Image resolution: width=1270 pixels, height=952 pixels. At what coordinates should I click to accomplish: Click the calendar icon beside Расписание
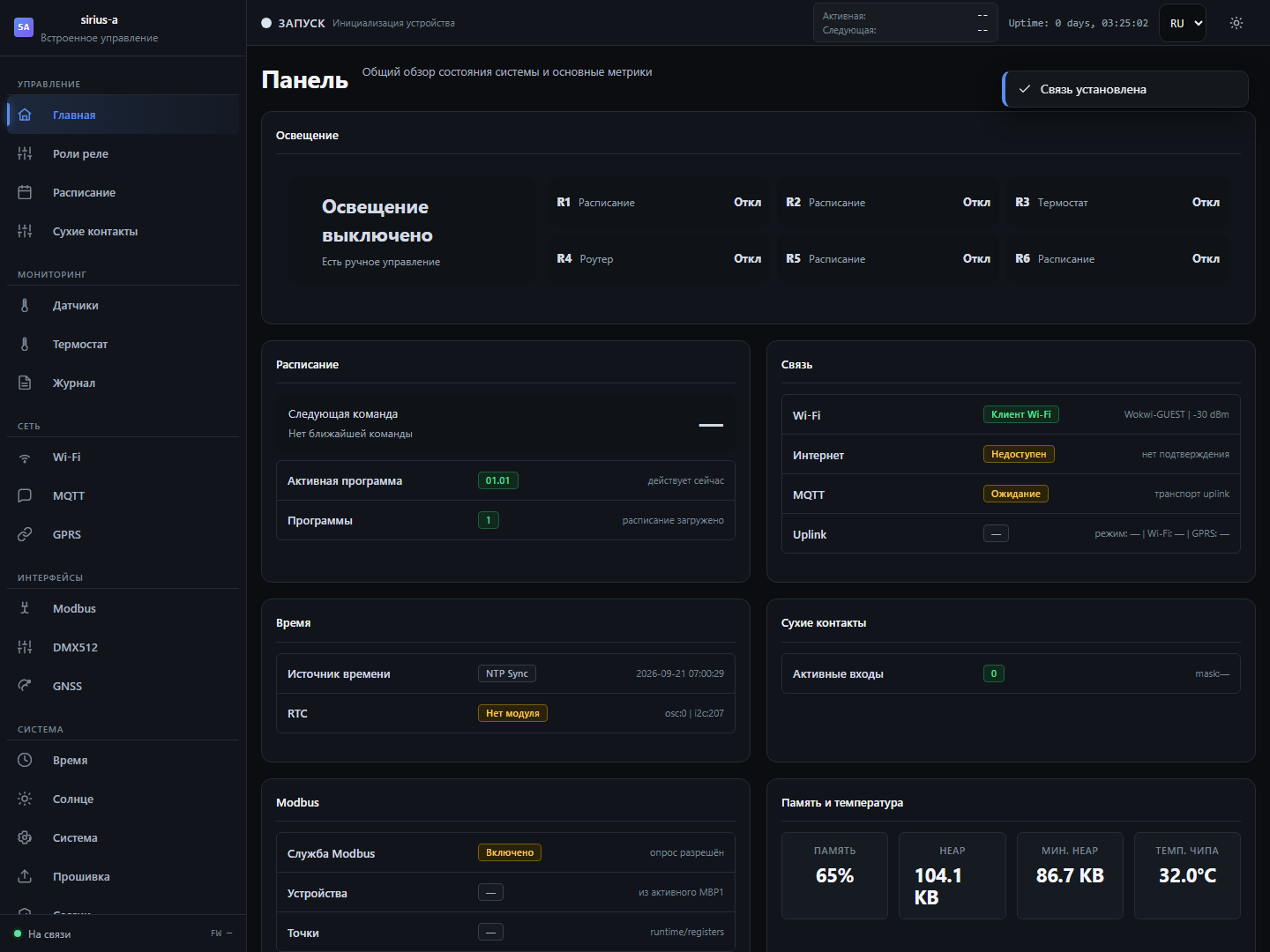click(25, 192)
